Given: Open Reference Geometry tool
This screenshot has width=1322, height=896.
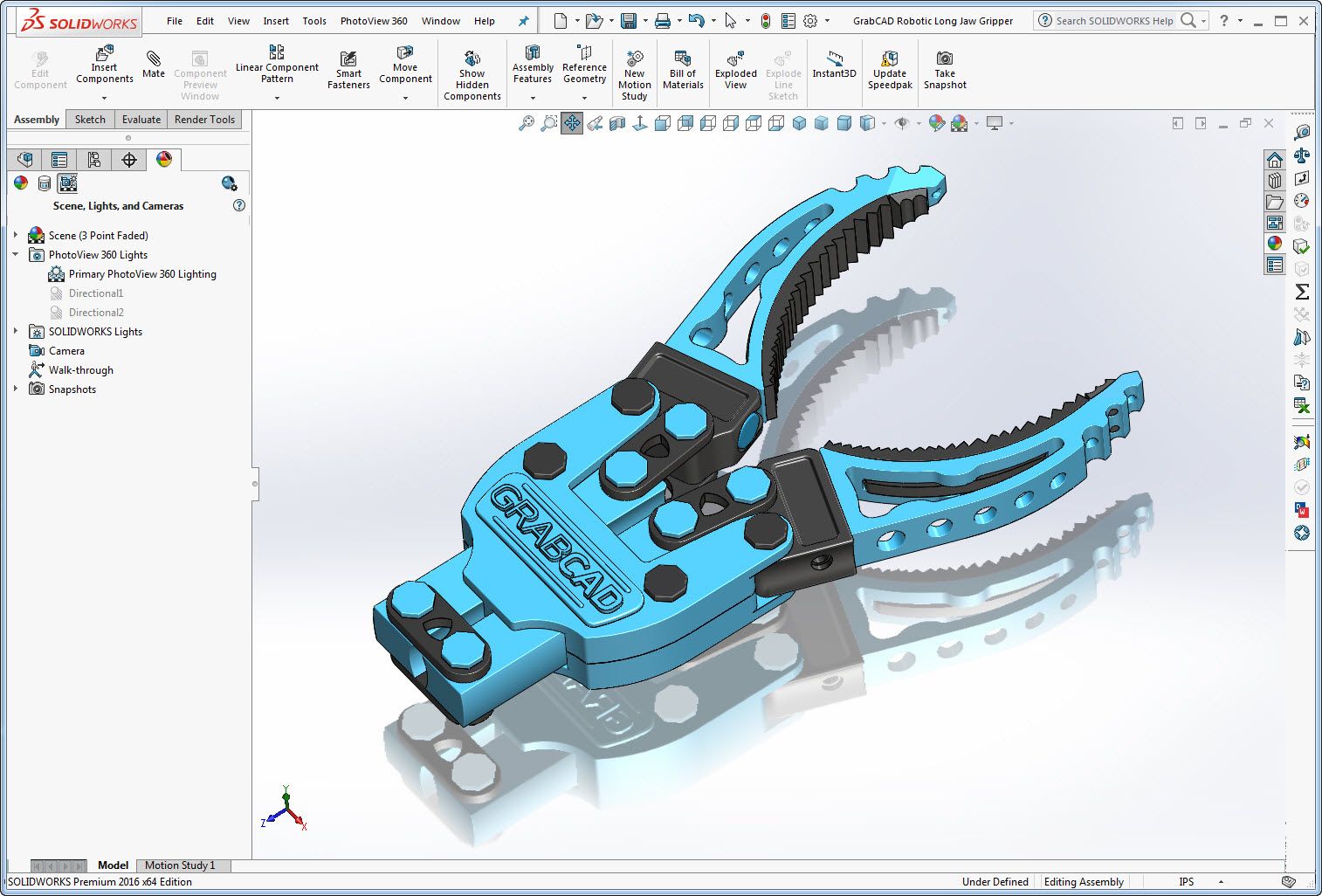Looking at the screenshot, I should [584, 65].
